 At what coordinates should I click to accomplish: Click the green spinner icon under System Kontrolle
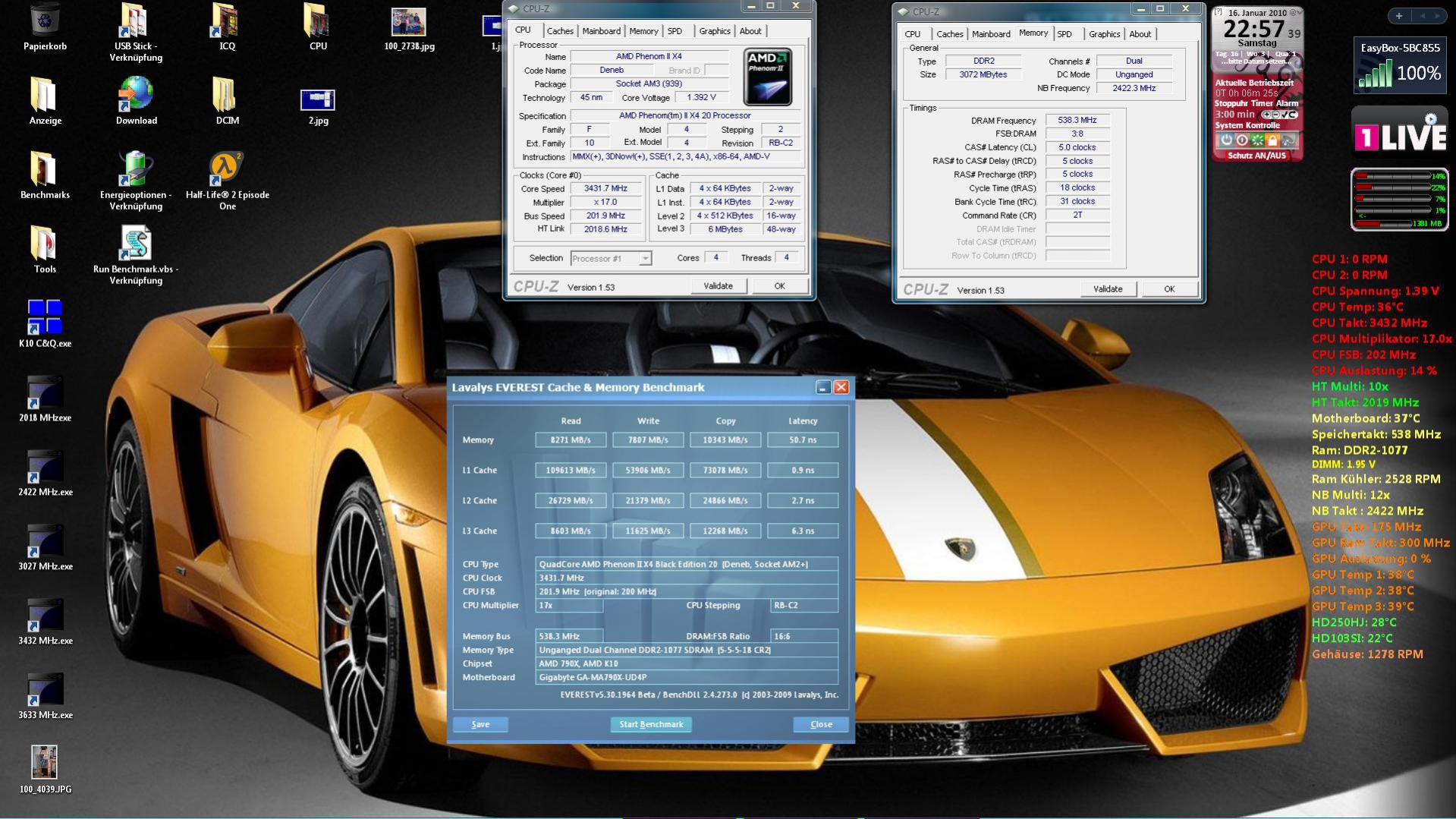[x=1257, y=140]
